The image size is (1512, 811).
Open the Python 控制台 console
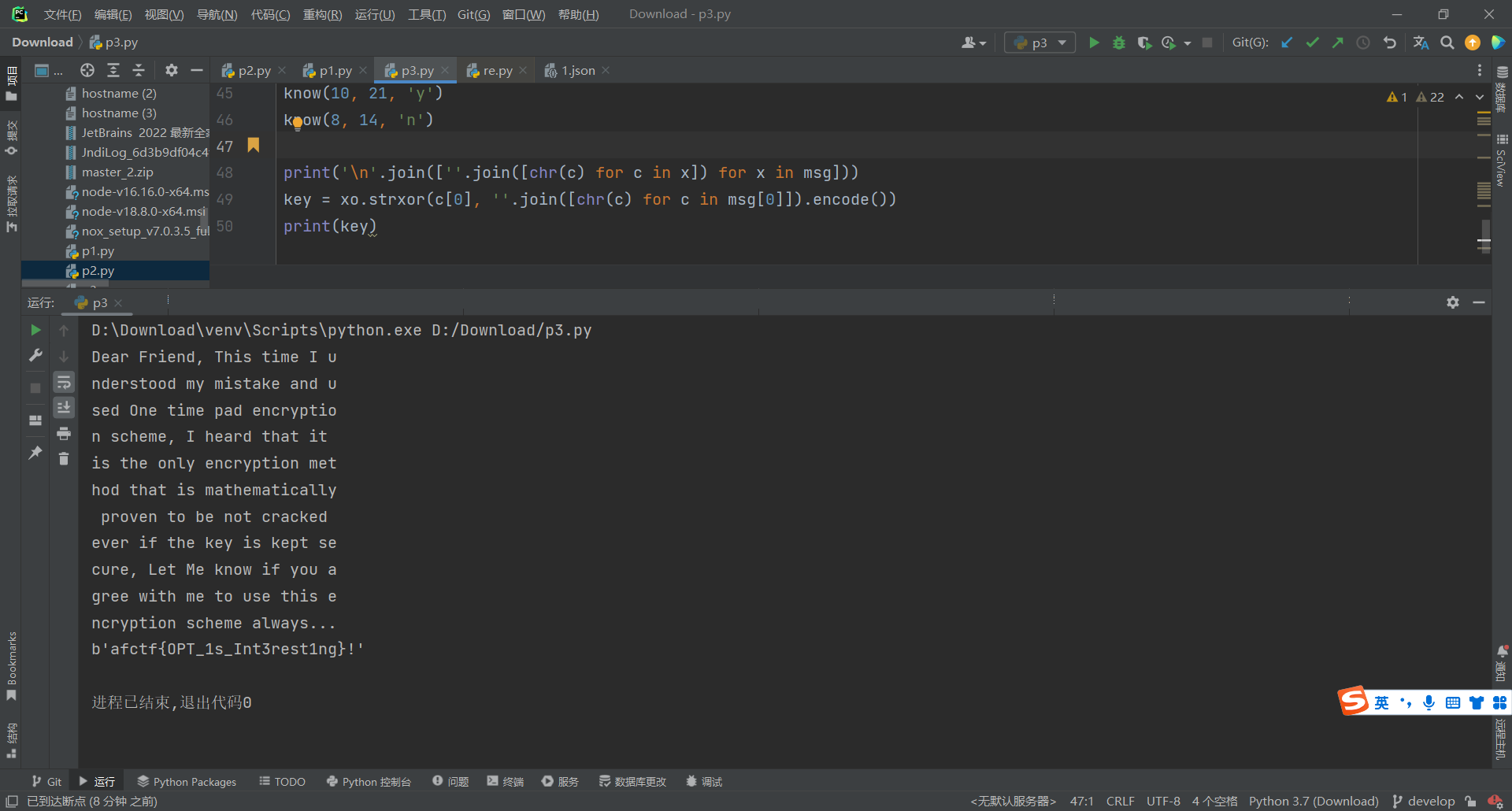click(x=369, y=781)
